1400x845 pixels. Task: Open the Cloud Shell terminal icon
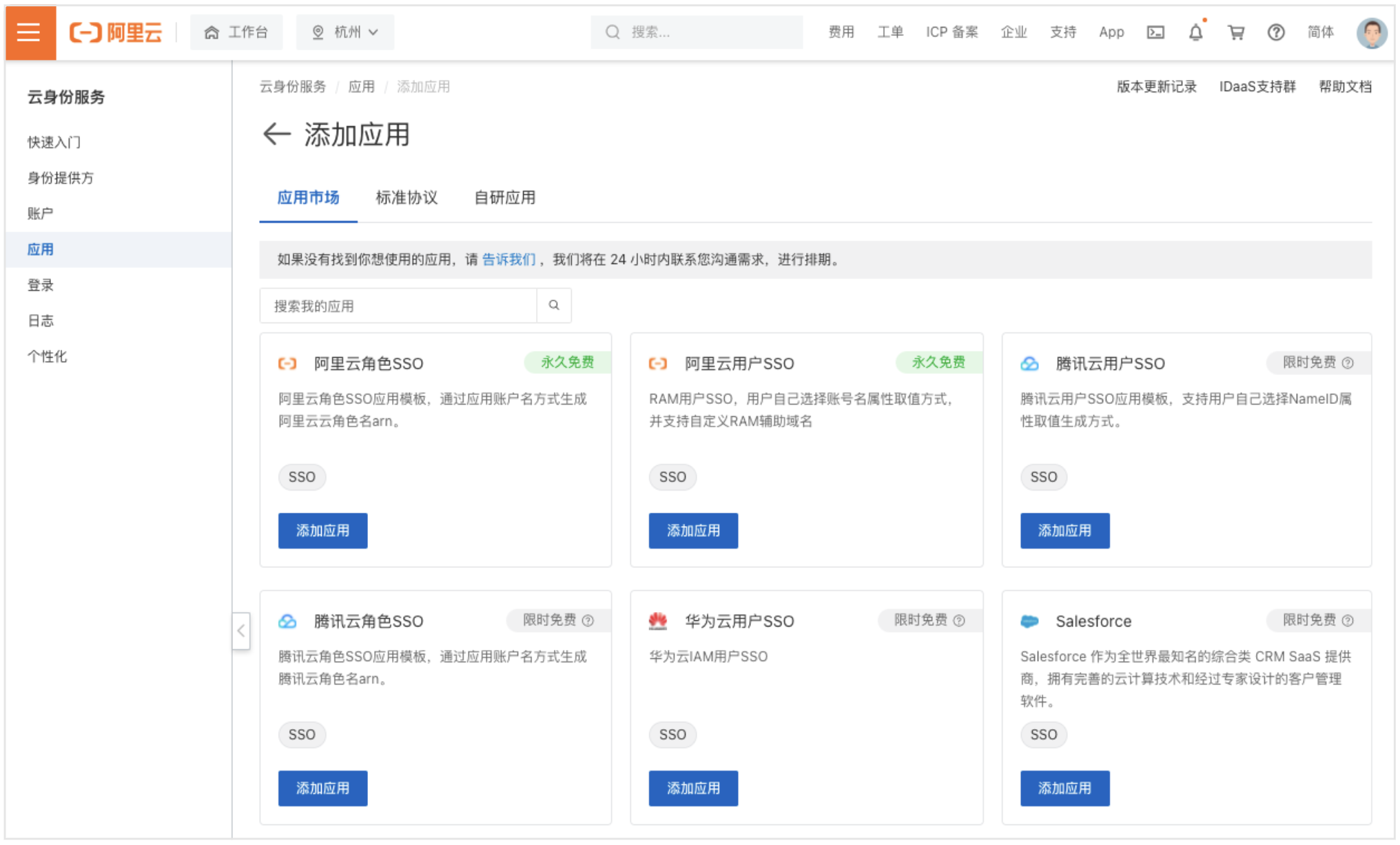click(x=1155, y=32)
